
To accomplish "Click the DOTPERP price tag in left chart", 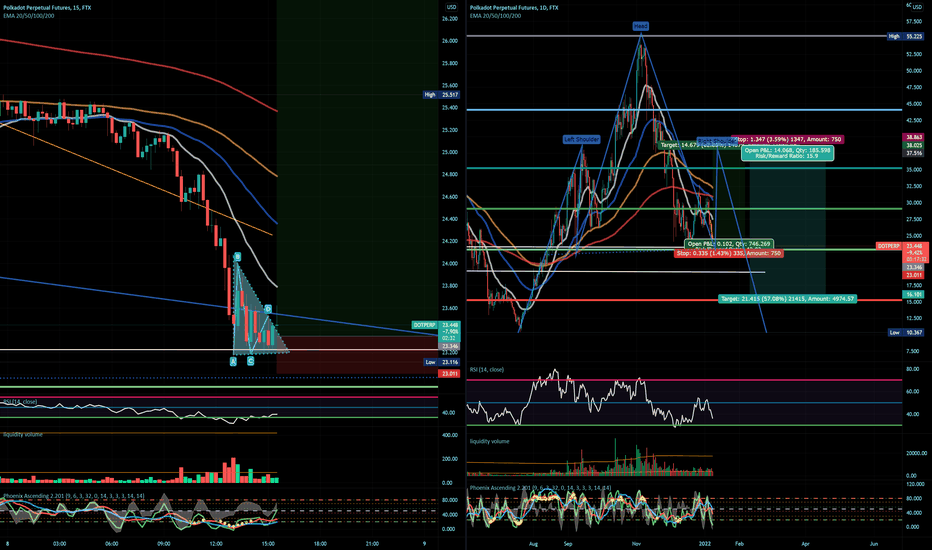I will pos(424,325).
